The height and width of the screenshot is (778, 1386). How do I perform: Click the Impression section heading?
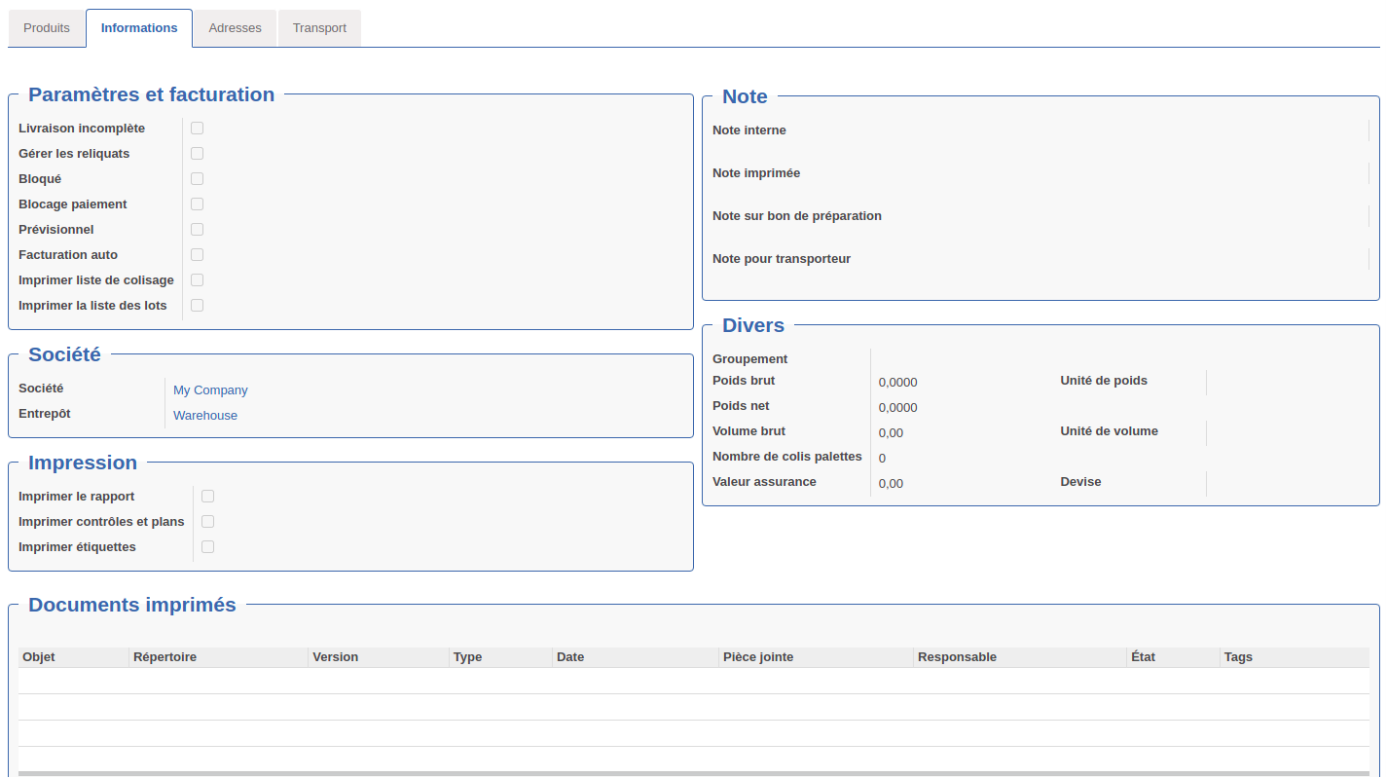[x=82, y=463]
